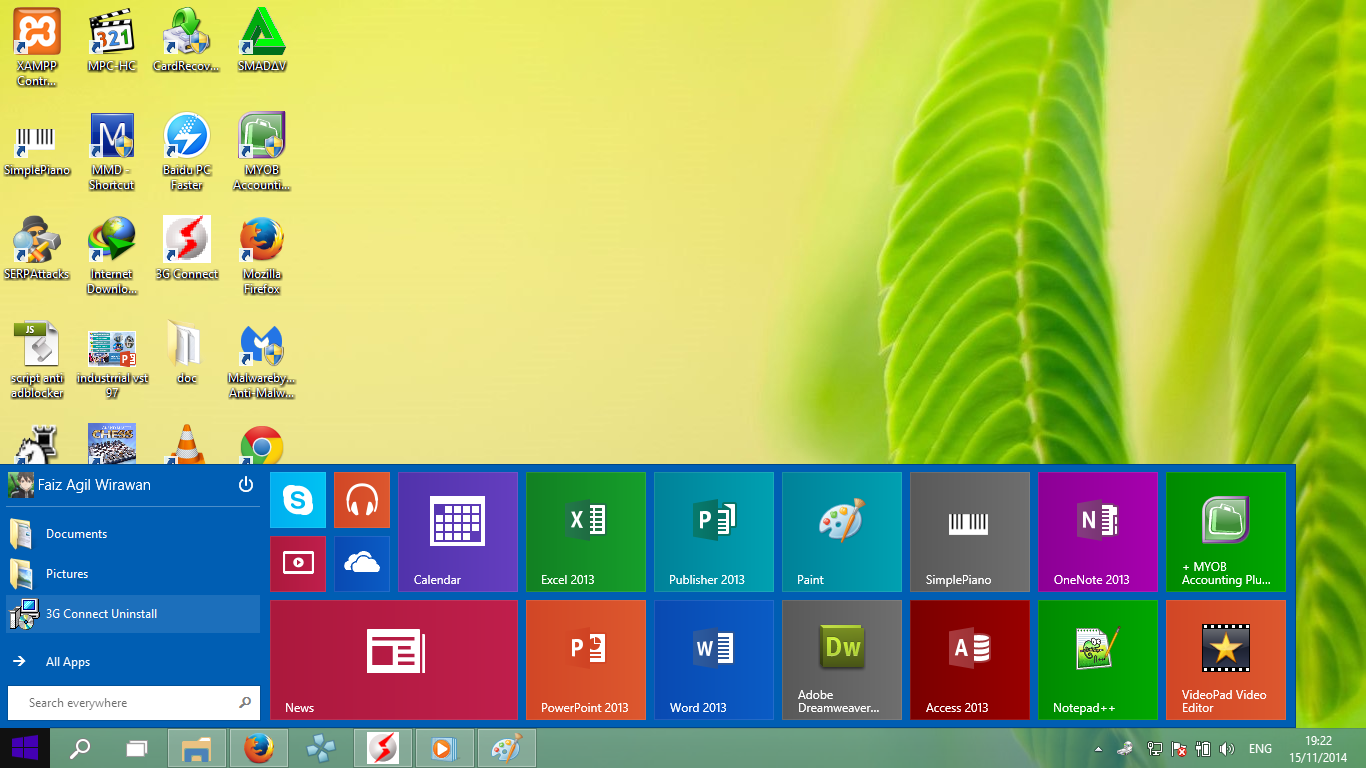Launch Excel 2013 from Start tiles
The width and height of the screenshot is (1366, 768).
click(x=586, y=532)
